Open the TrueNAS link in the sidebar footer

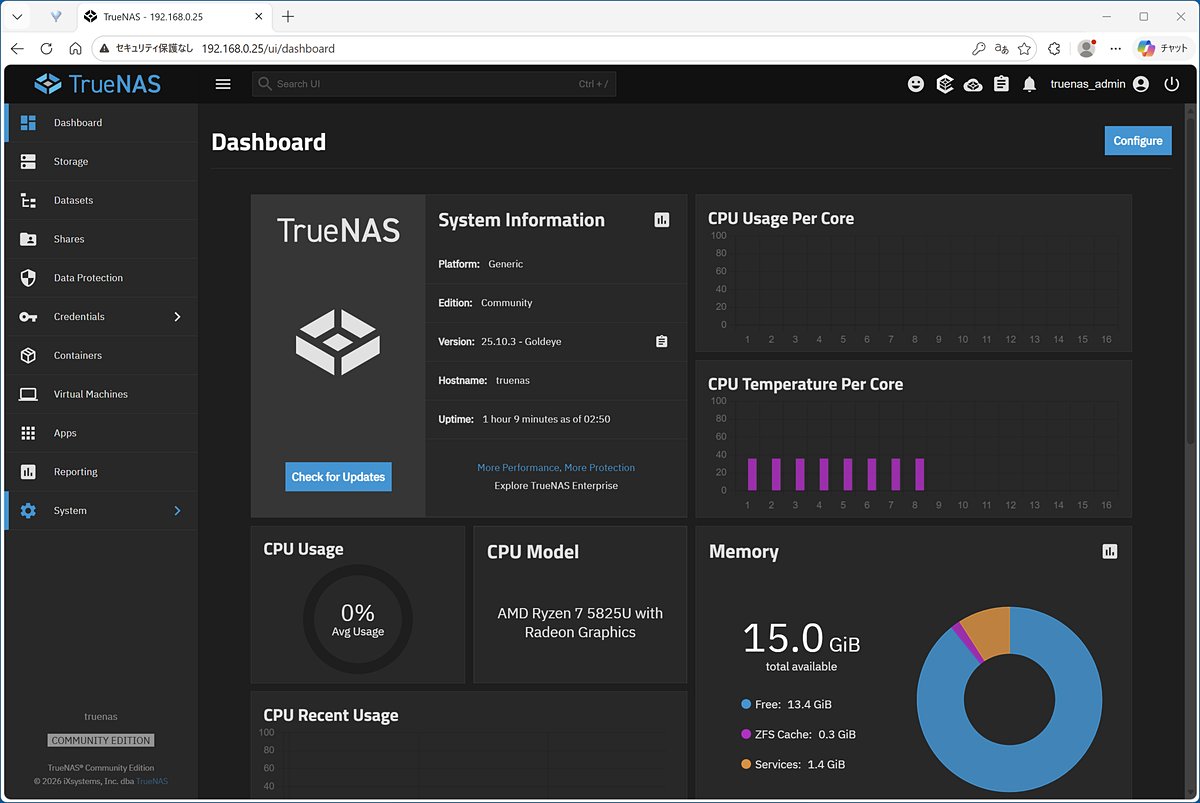[x=152, y=781]
